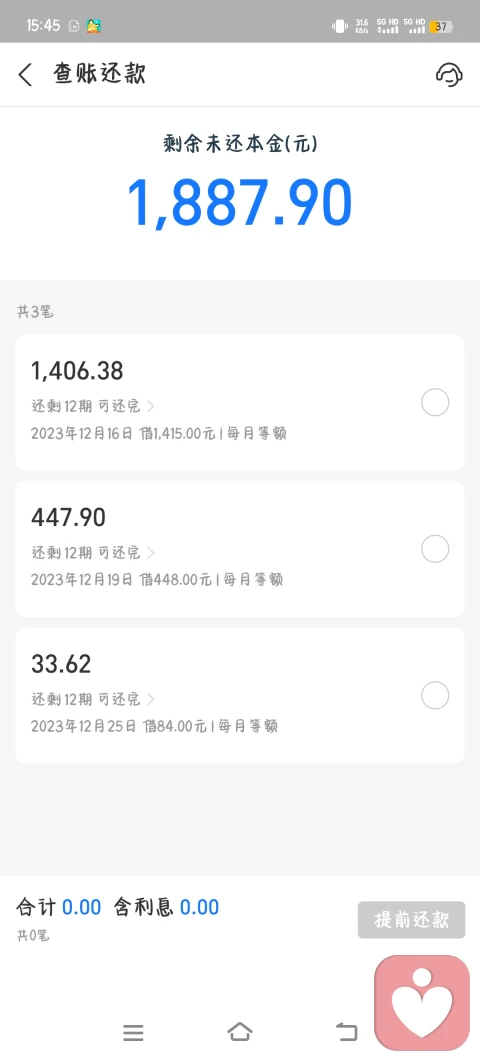The width and height of the screenshot is (480, 1061).
Task: Open the recent apps navigation icon
Action: coord(133,1032)
